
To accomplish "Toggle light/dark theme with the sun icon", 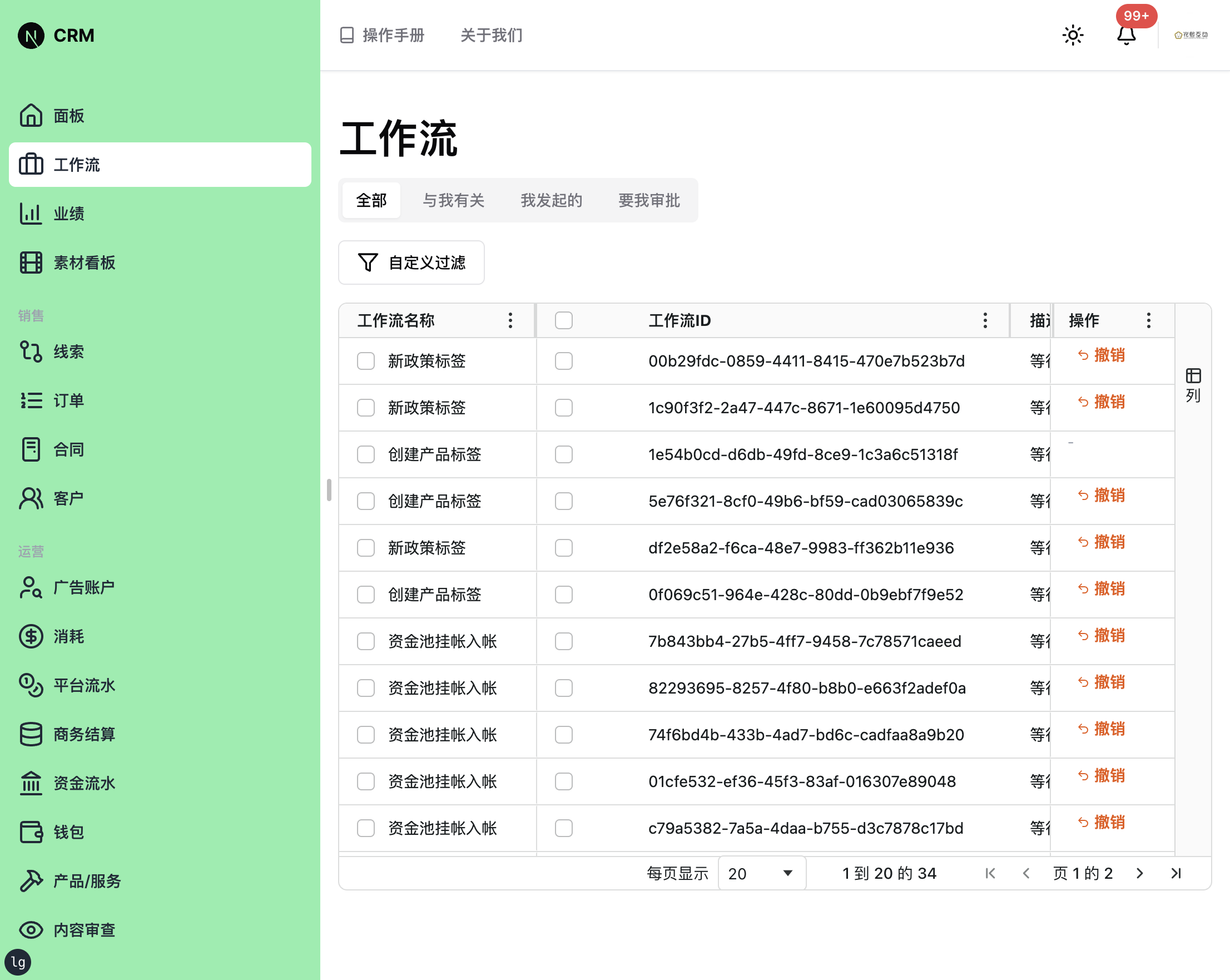I will tap(1073, 35).
